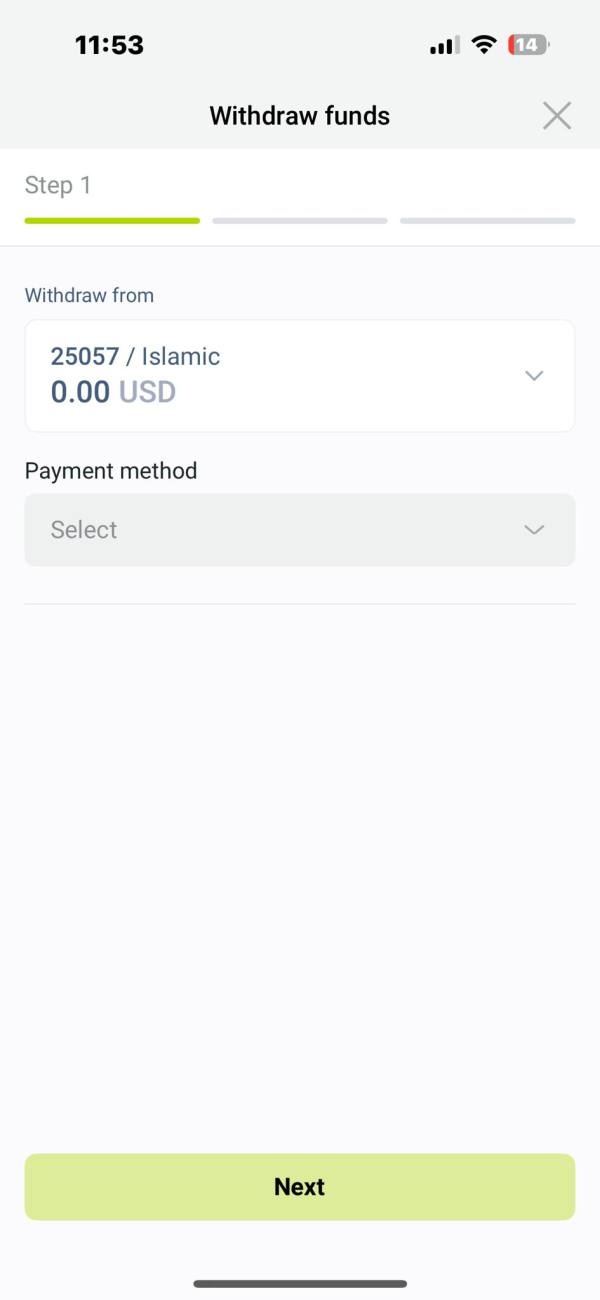The width and height of the screenshot is (600, 1300).
Task: Tap the green first step progress segment
Action: coord(112,220)
